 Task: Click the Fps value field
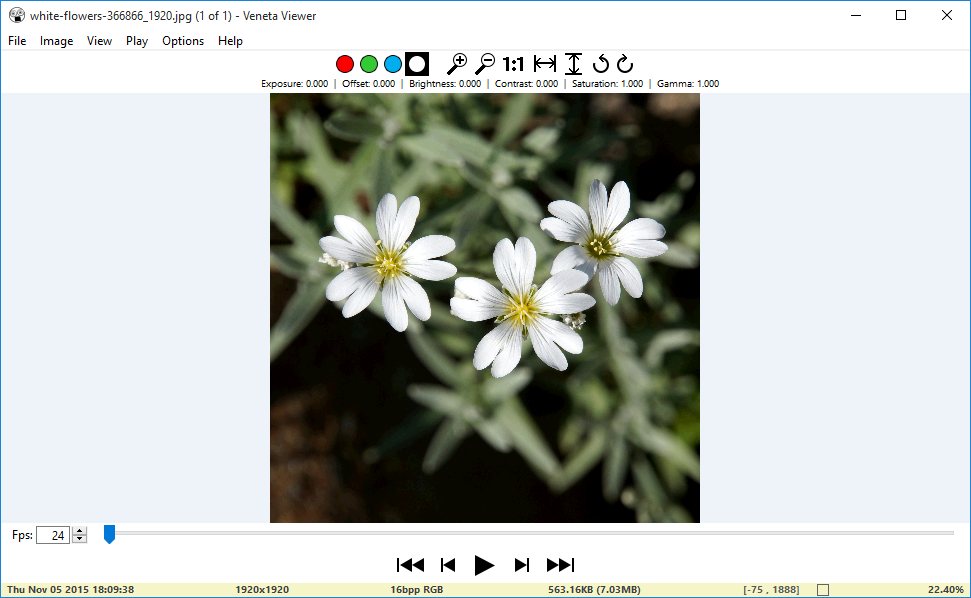coord(53,535)
